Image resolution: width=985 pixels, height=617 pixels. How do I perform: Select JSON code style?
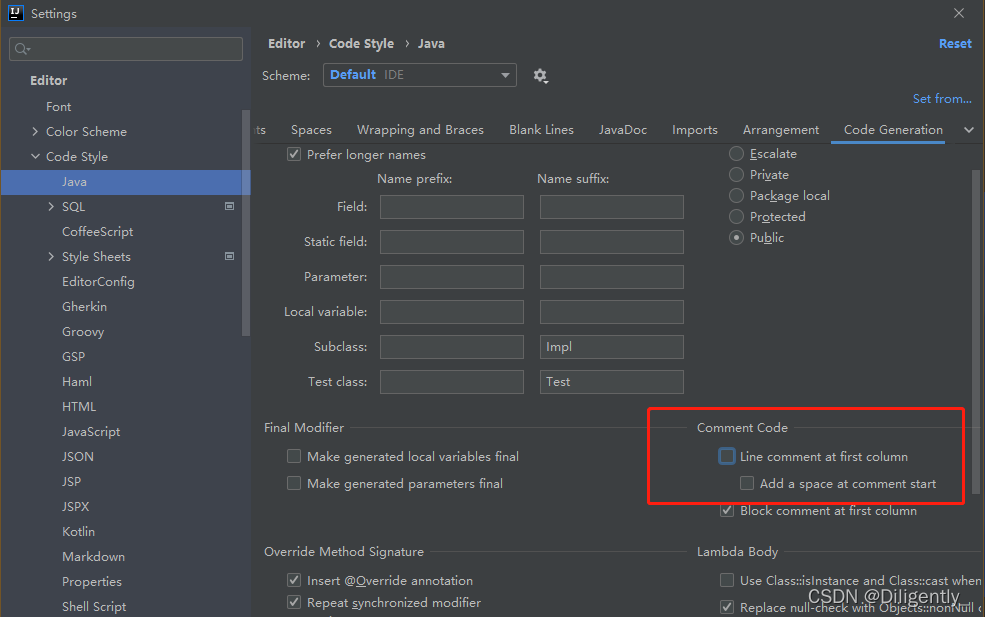point(77,457)
